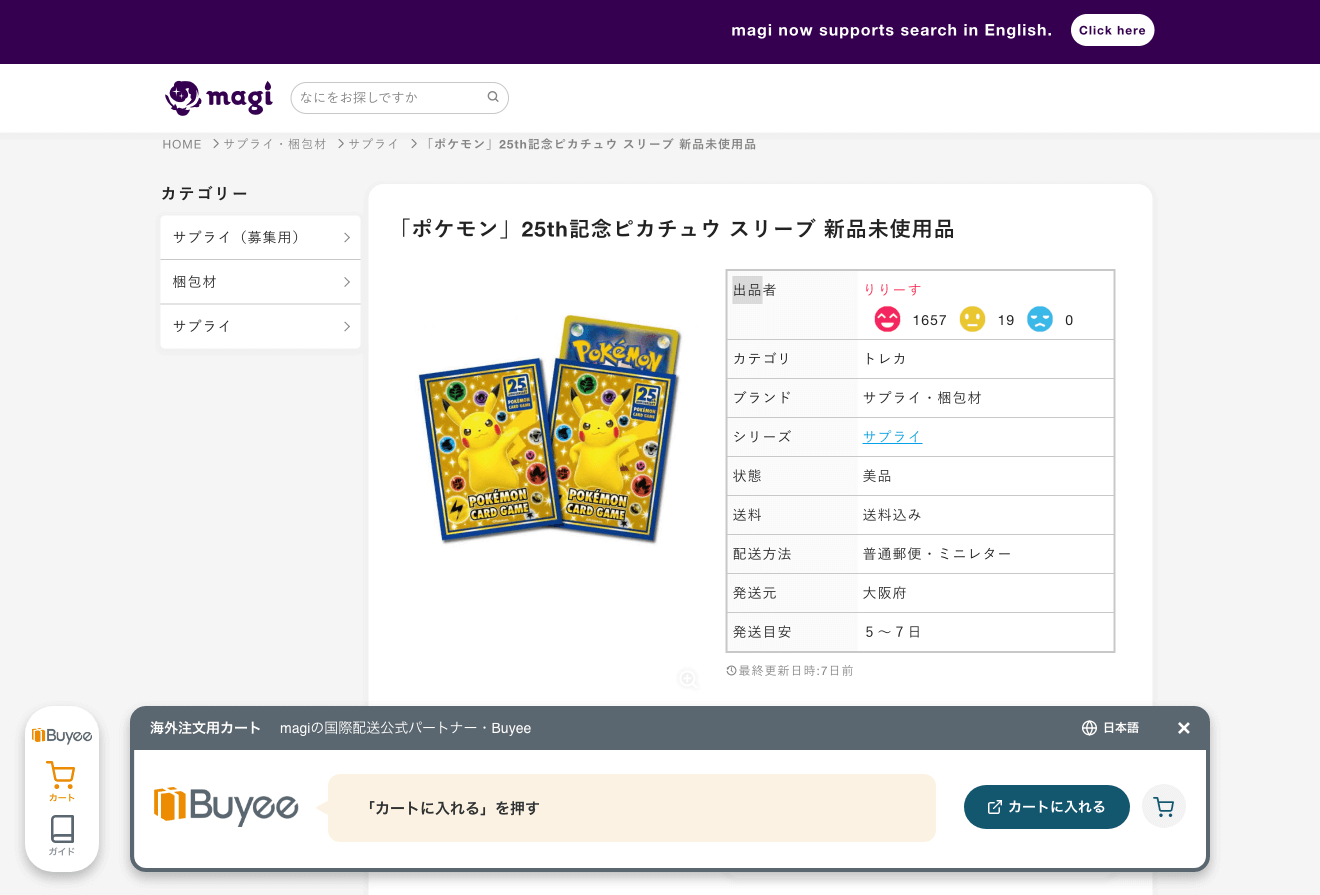Open the Buyee guide book icon
Screen dimensions: 1320x895
coord(61,836)
